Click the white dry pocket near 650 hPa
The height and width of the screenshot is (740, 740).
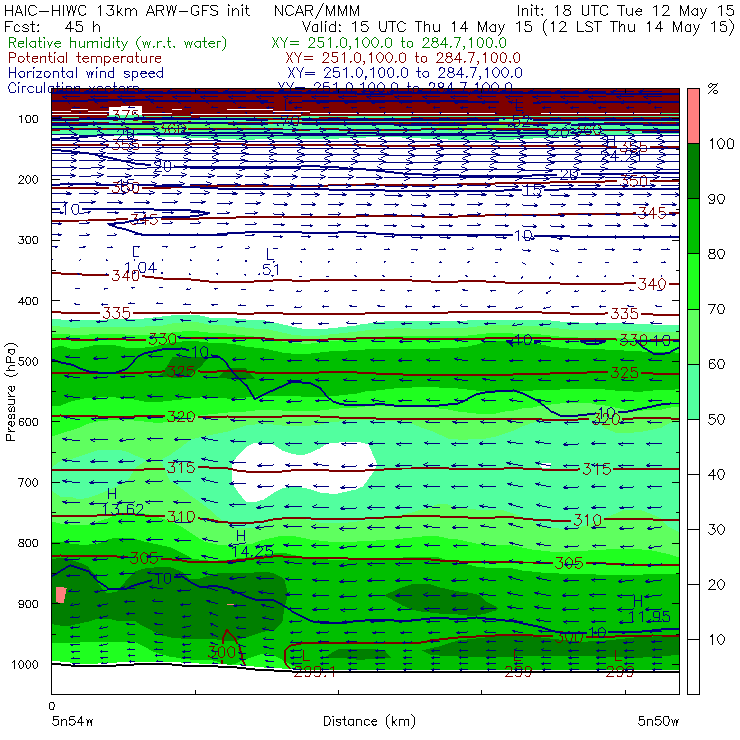point(304,472)
